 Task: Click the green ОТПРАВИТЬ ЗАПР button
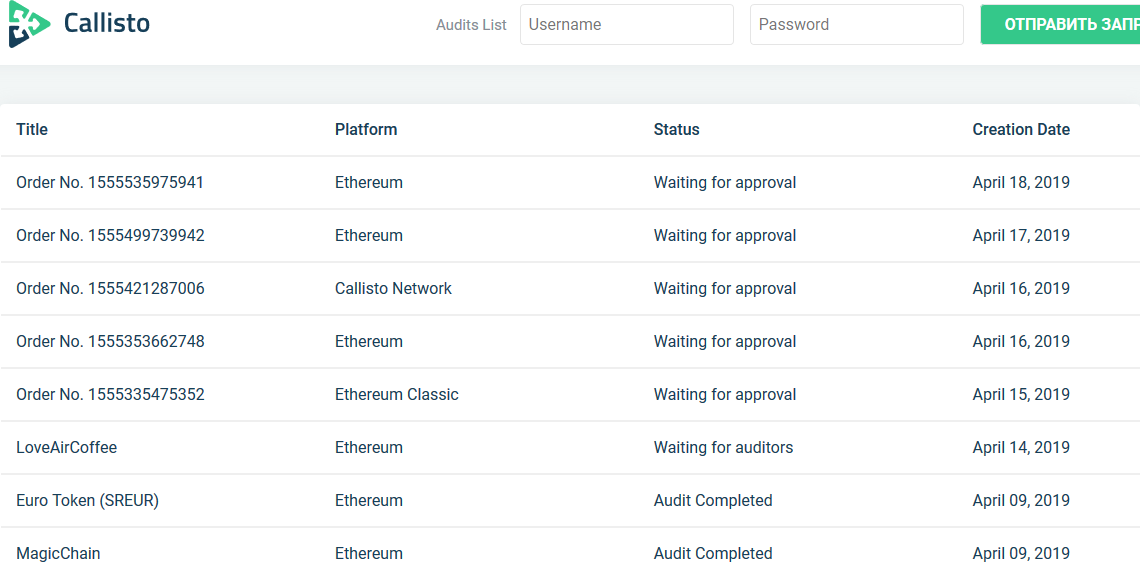pos(1061,25)
